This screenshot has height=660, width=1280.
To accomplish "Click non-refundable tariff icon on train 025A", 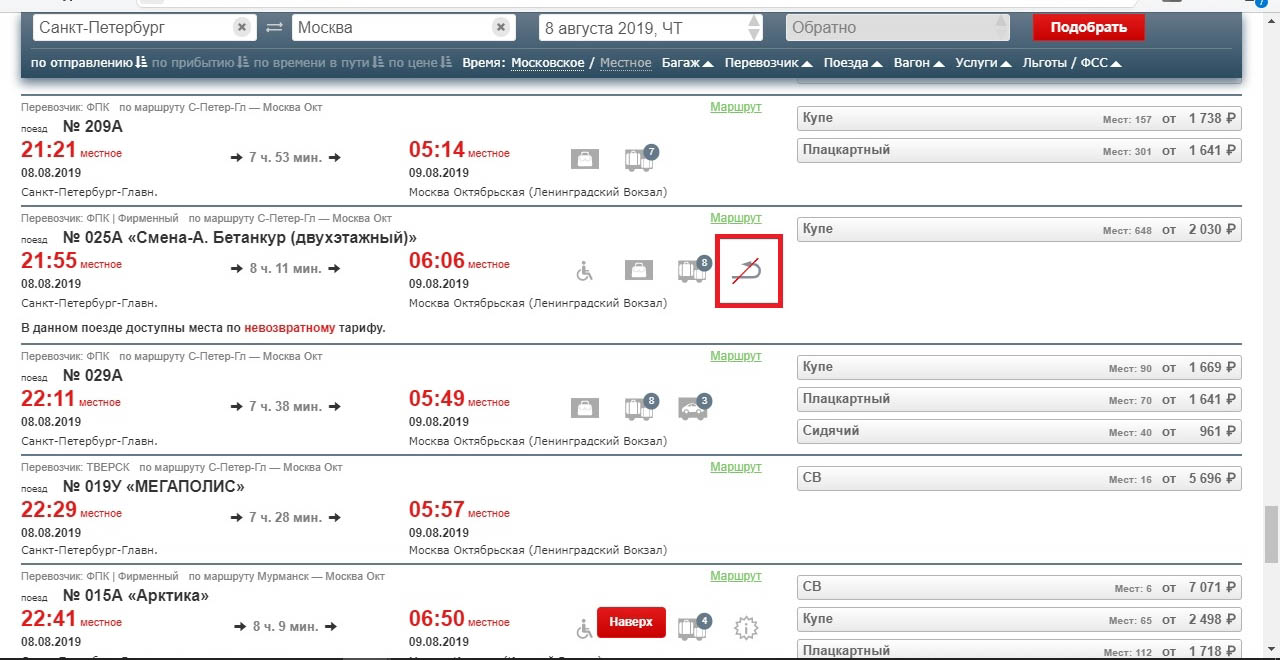I will [x=747, y=270].
